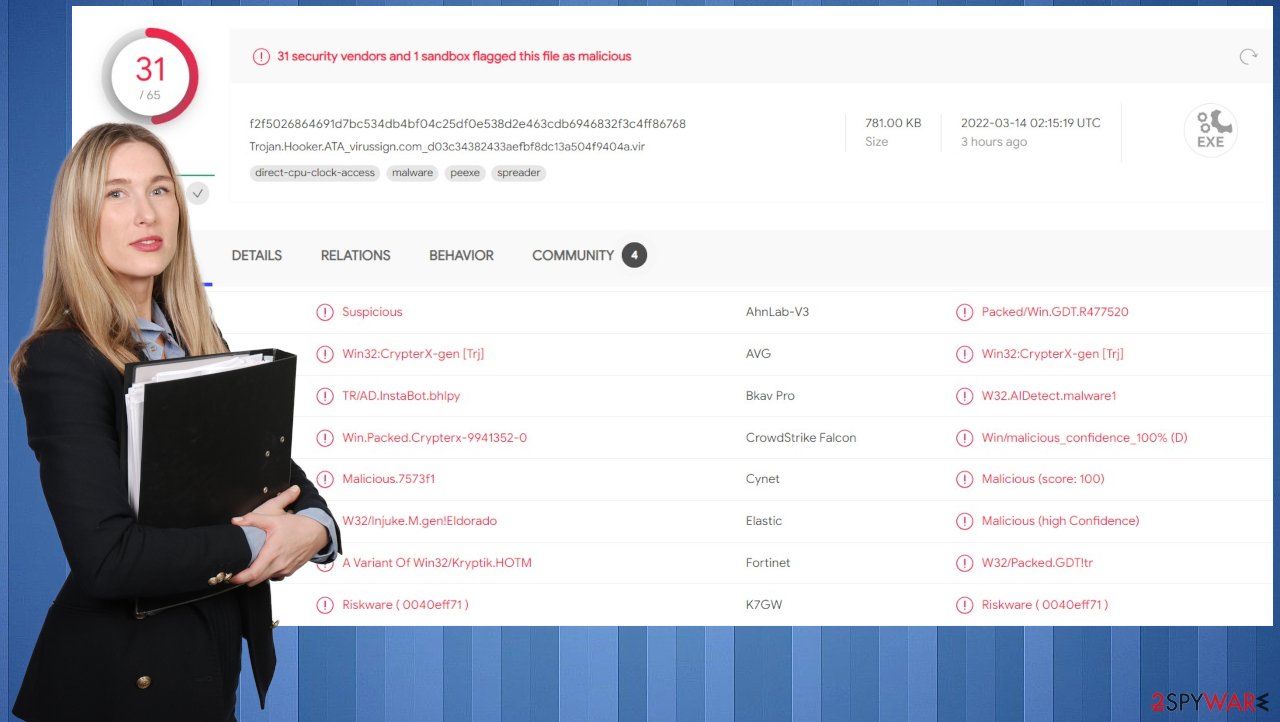Click the alert icon beside W32/Packed.GDT!tr

(x=964, y=563)
